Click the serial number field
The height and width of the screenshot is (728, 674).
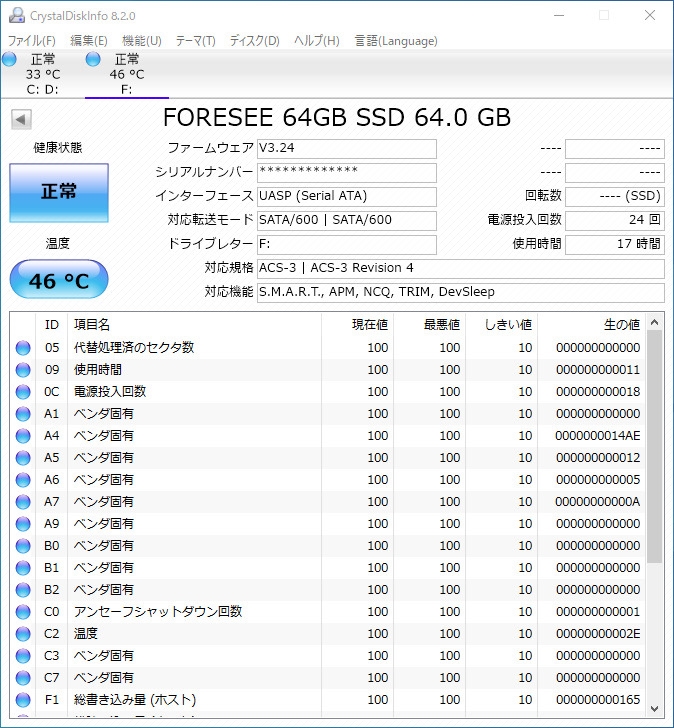pyautogui.click(x=347, y=173)
